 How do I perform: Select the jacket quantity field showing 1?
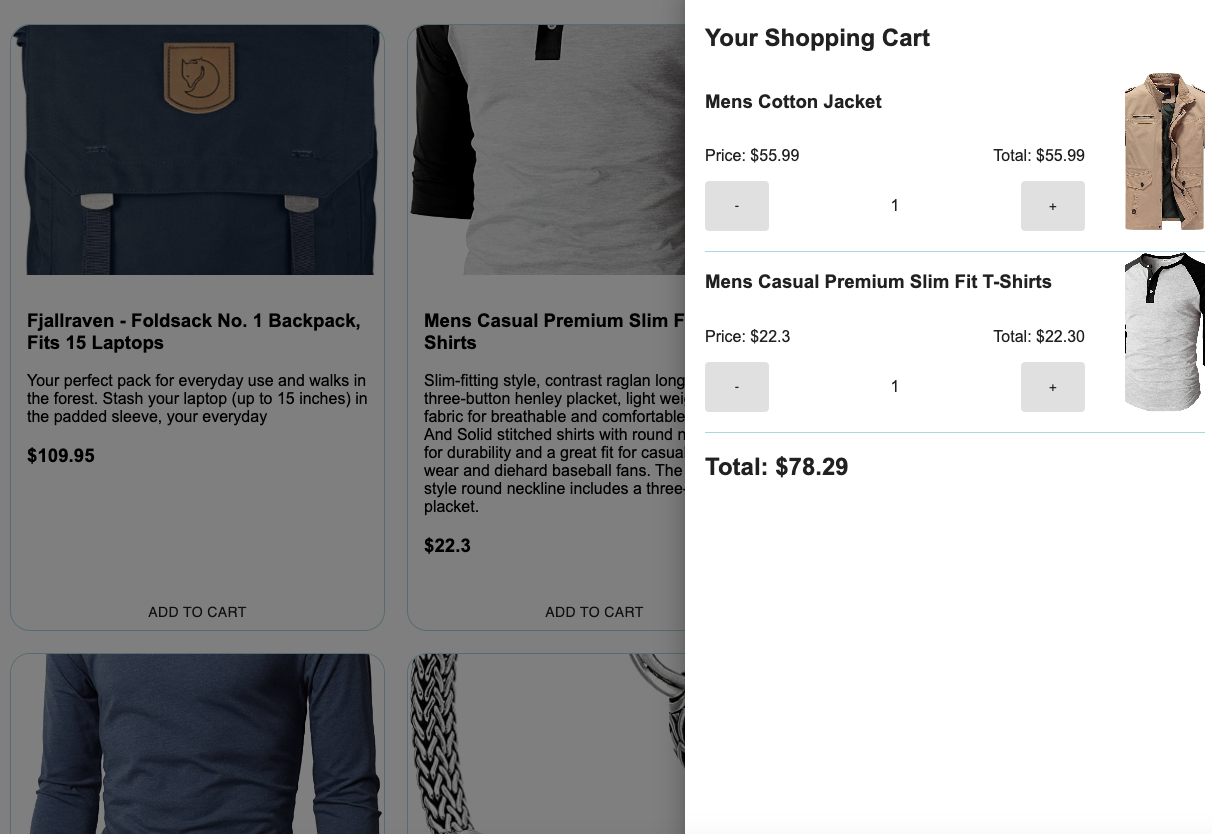pyautogui.click(x=894, y=205)
